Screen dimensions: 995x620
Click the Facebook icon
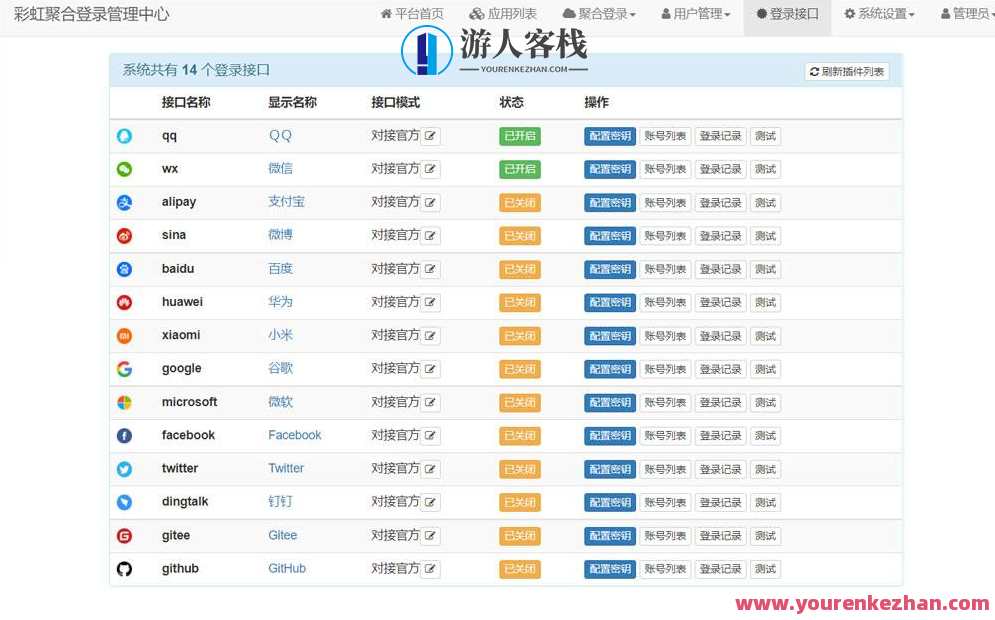[124, 435]
